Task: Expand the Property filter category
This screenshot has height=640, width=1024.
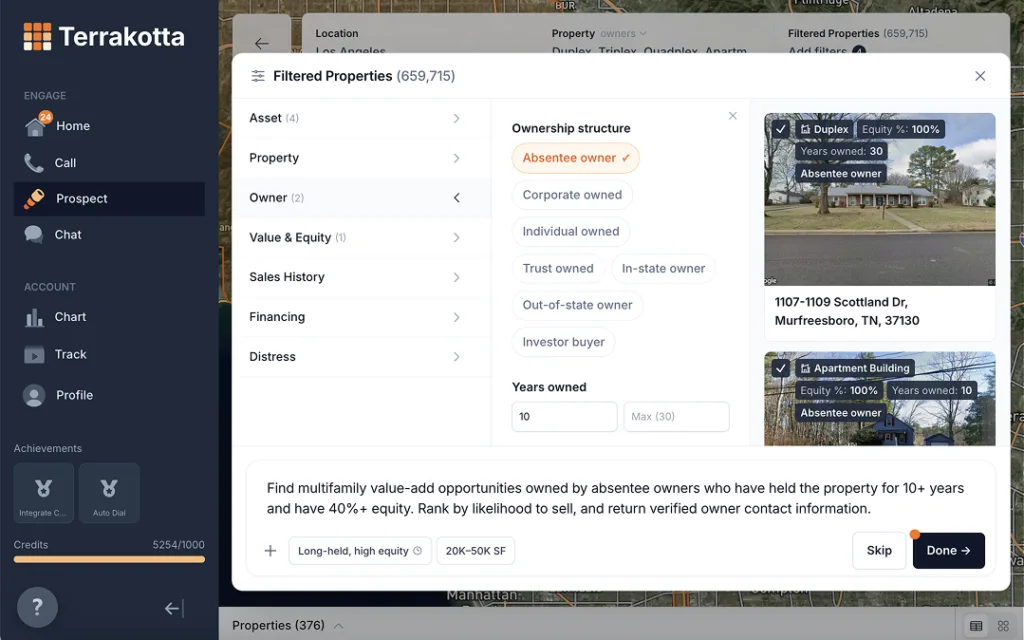Action: pyautogui.click(x=361, y=158)
